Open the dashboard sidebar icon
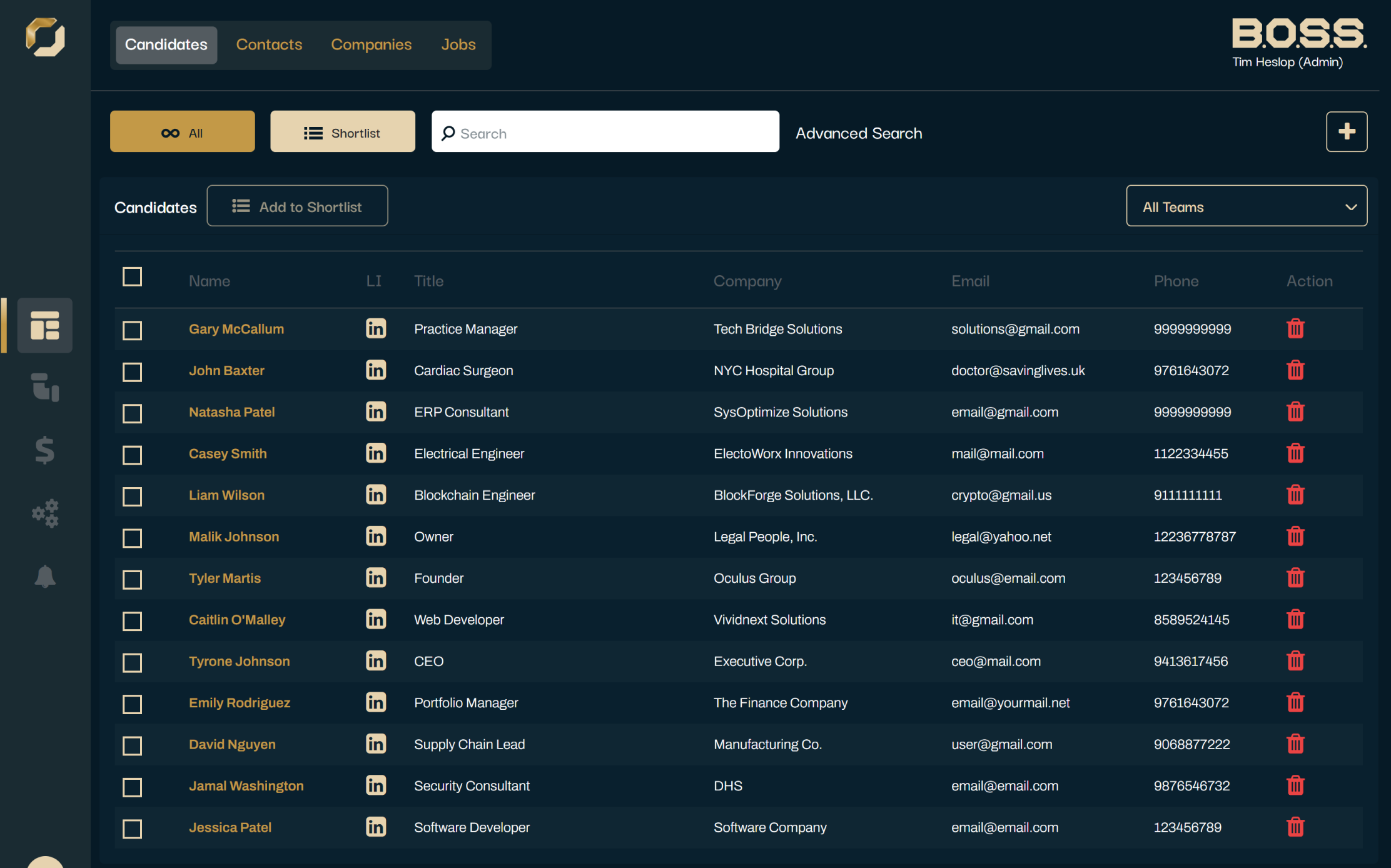The width and height of the screenshot is (1391, 868). click(x=44, y=325)
